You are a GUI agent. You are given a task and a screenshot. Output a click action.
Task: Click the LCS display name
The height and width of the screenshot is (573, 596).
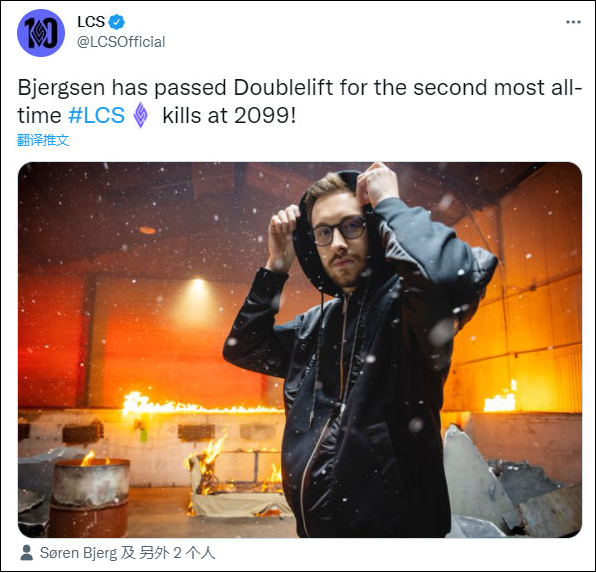click(91, 22)
